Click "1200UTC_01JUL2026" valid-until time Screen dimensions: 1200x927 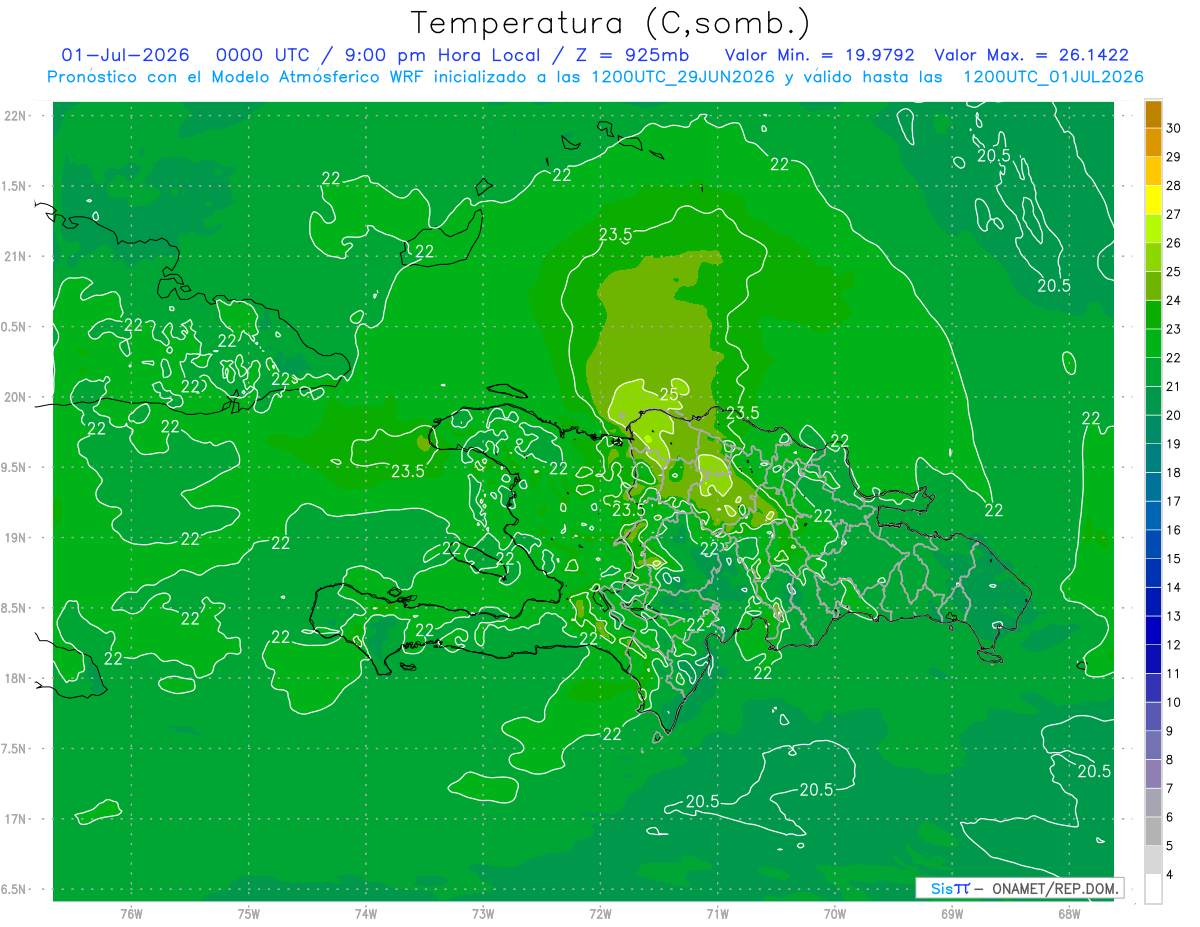[1053, 77]
